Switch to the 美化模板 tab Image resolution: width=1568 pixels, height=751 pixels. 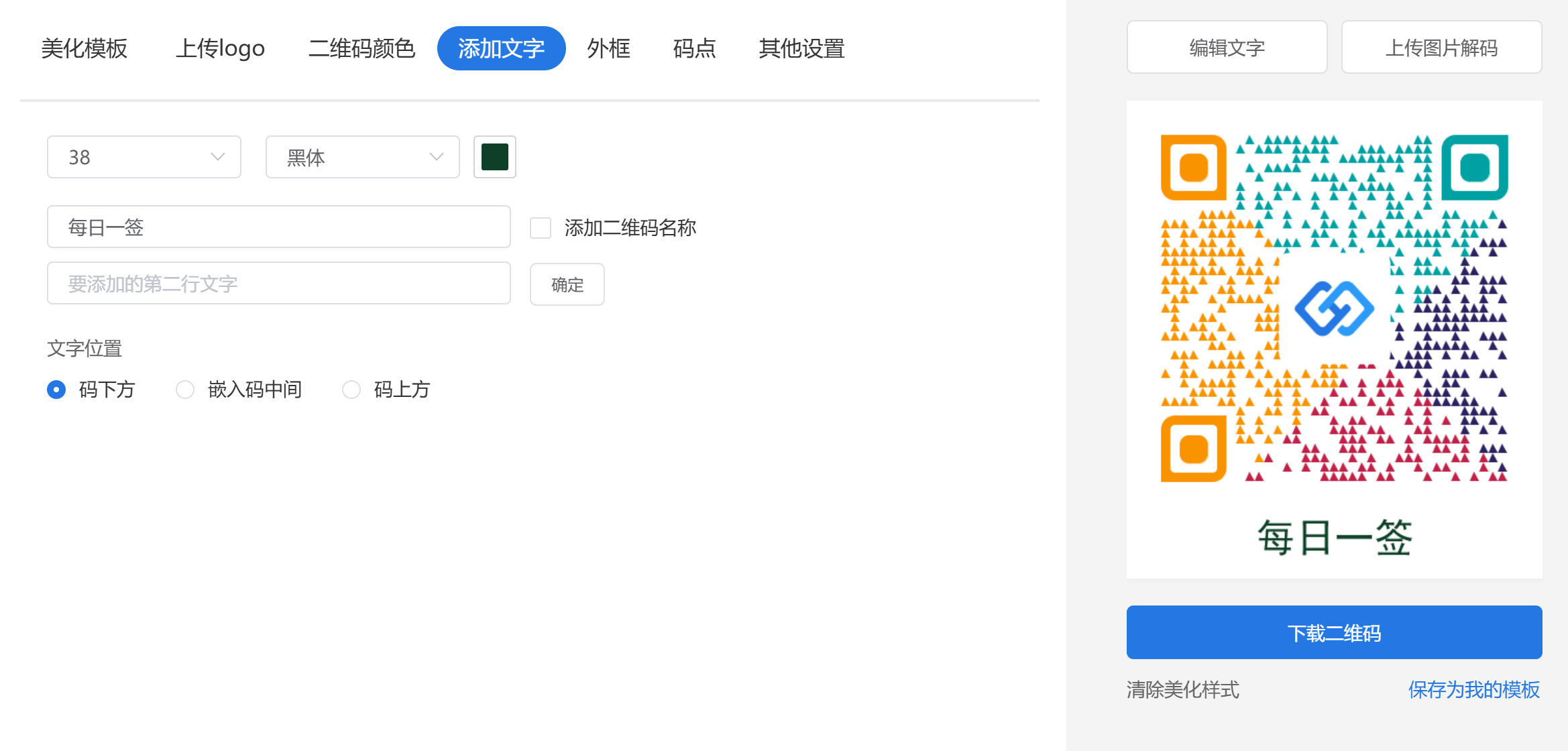85,48
